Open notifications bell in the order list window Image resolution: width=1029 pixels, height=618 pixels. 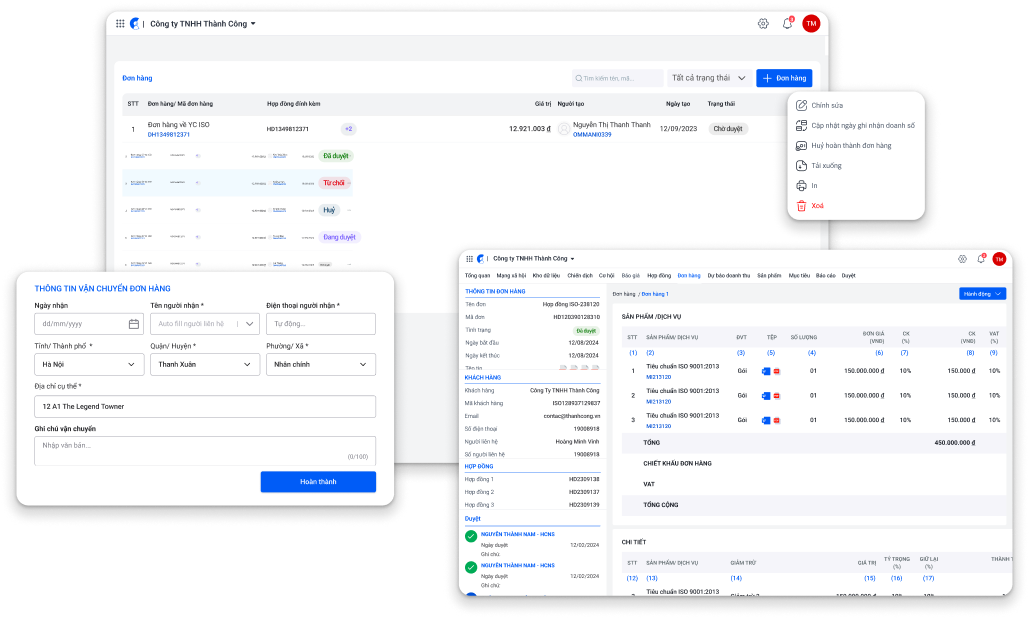pyautogui.click(x=788, y=24)
